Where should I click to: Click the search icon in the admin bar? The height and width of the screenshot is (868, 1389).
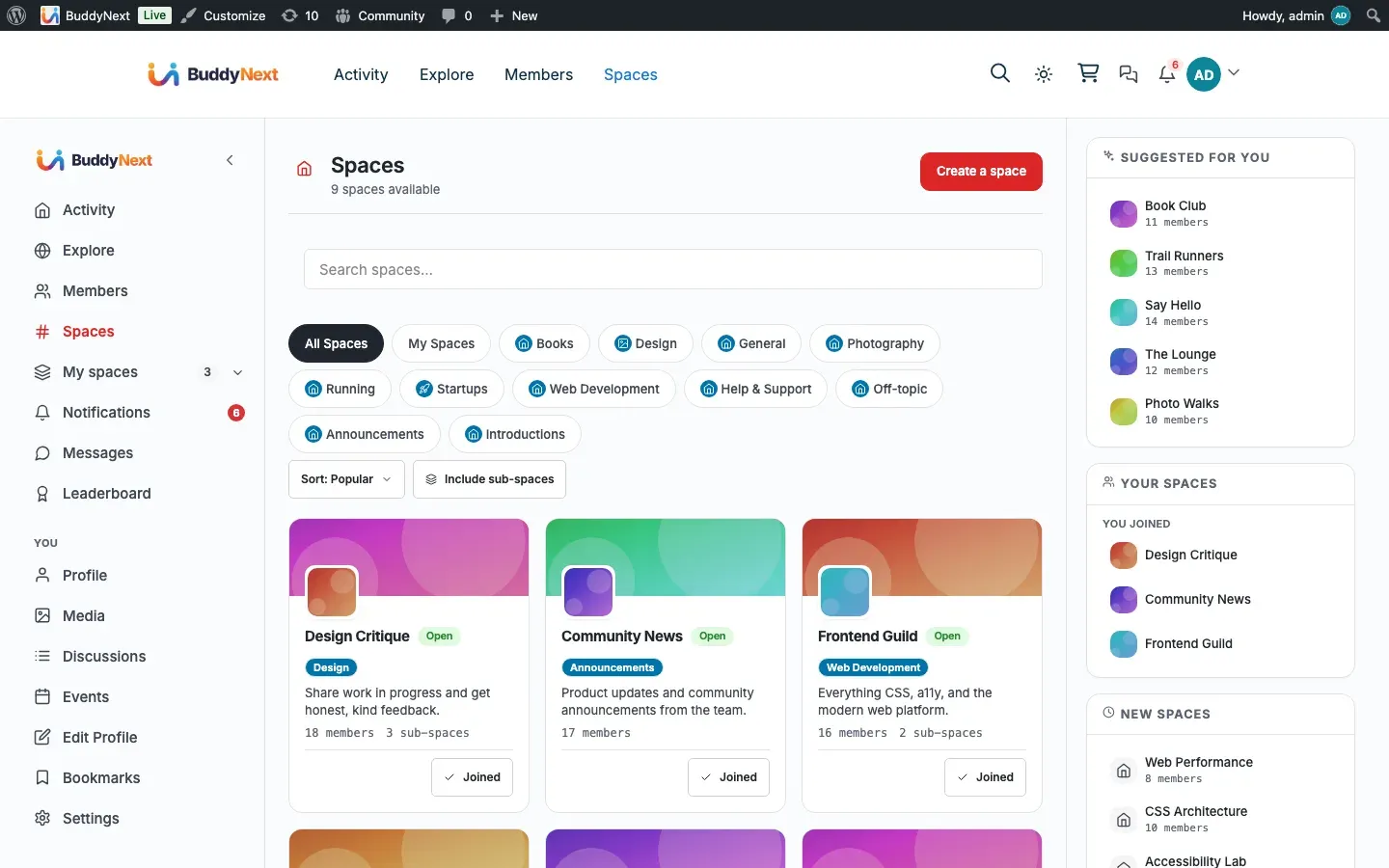tap(1373, 15)
